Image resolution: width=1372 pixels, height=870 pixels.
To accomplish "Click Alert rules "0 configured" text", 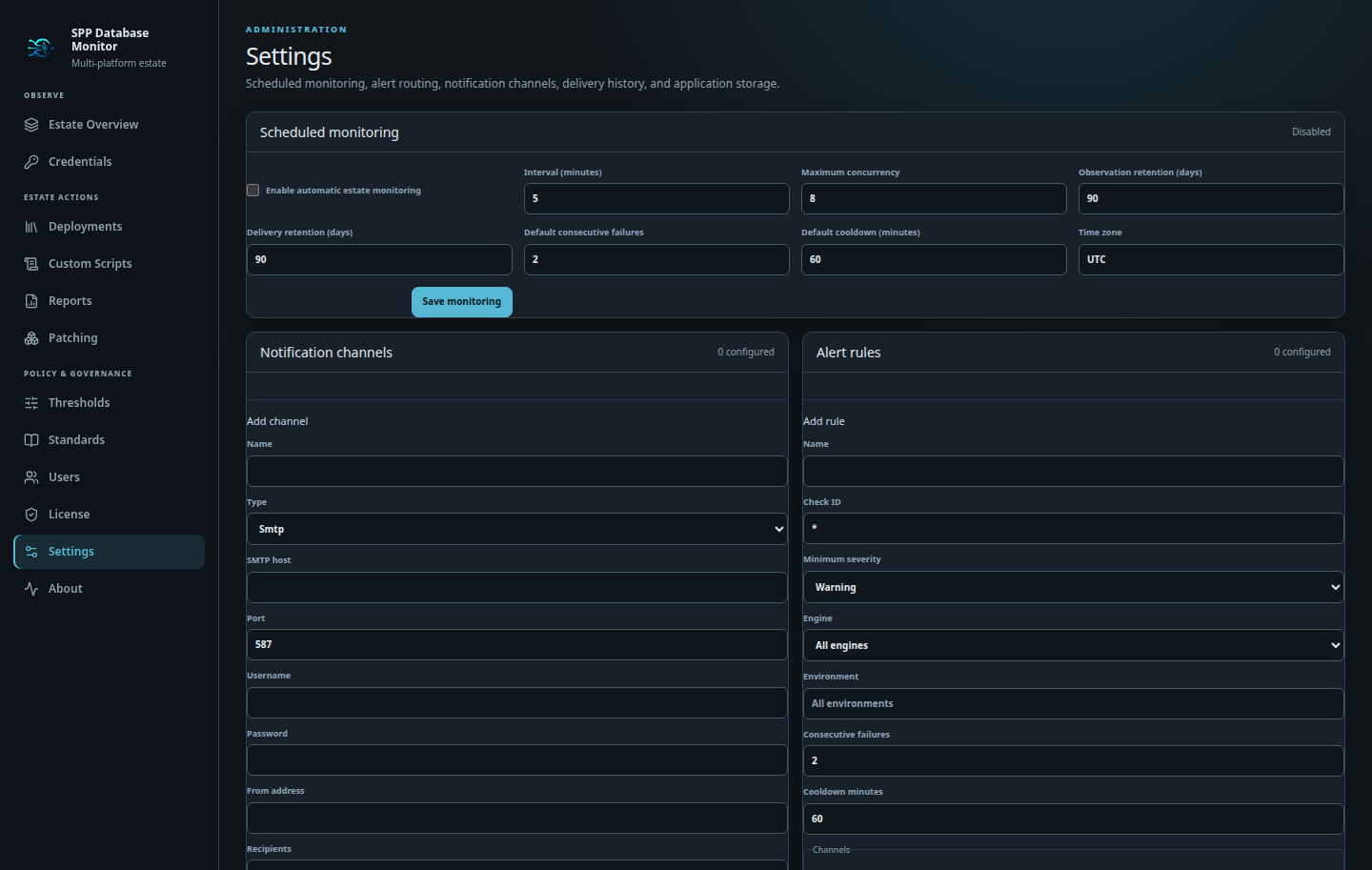I will (x=1302, y=353).
